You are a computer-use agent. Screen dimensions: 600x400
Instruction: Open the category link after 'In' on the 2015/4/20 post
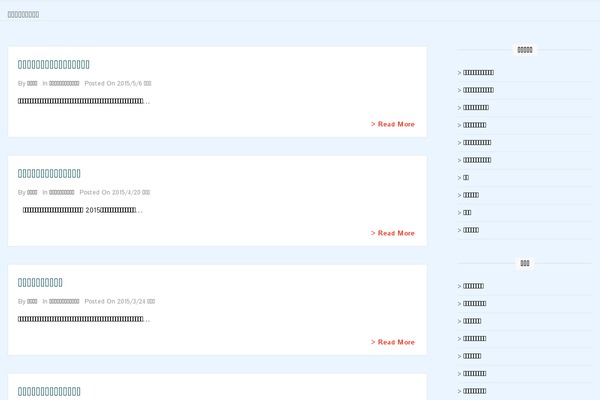click(62, 193)
